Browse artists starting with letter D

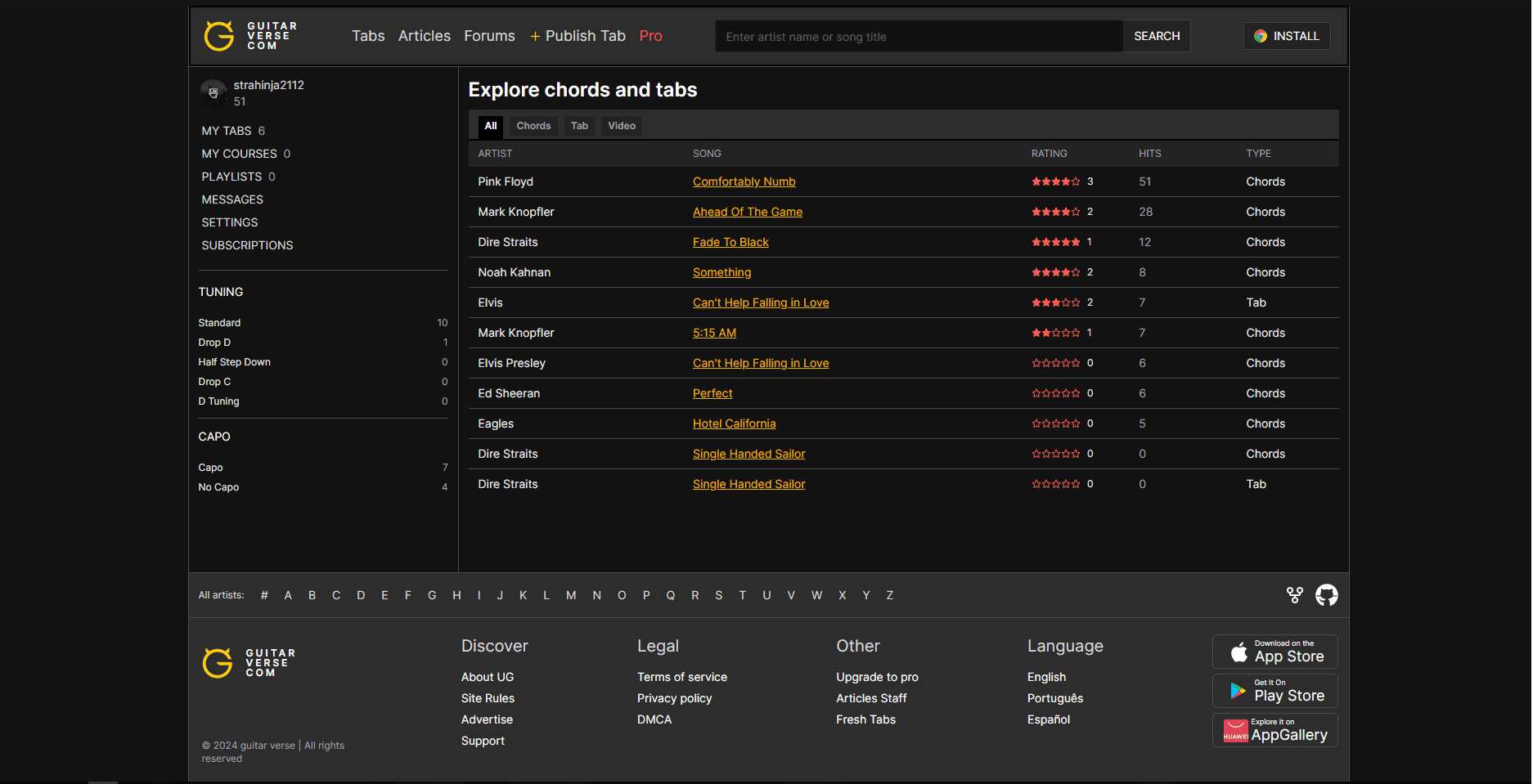361,595
